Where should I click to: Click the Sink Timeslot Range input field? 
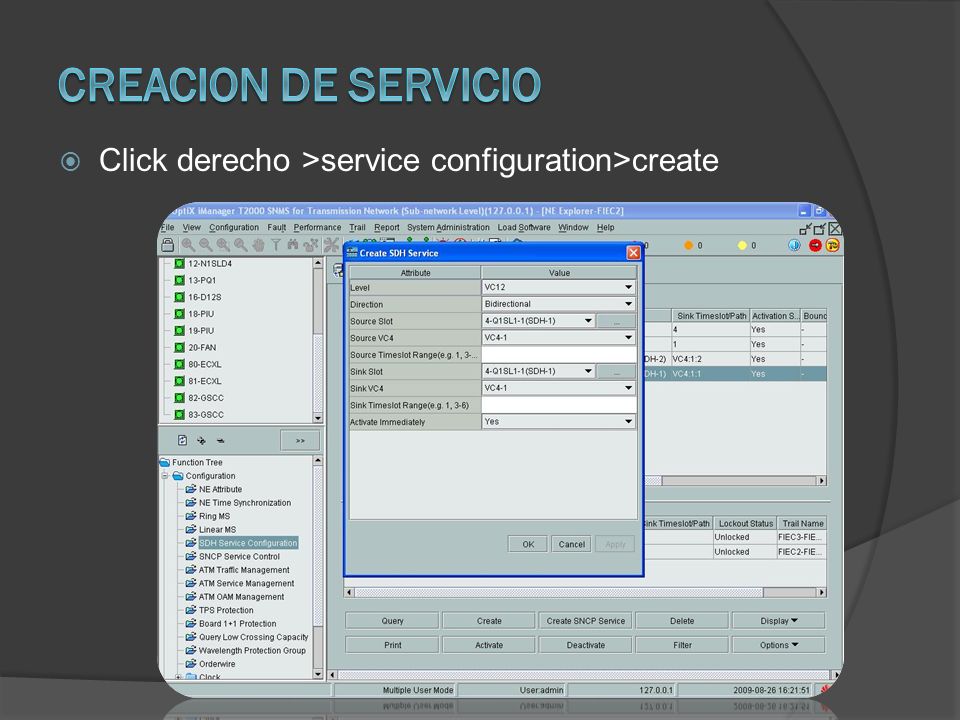(558, 405)
